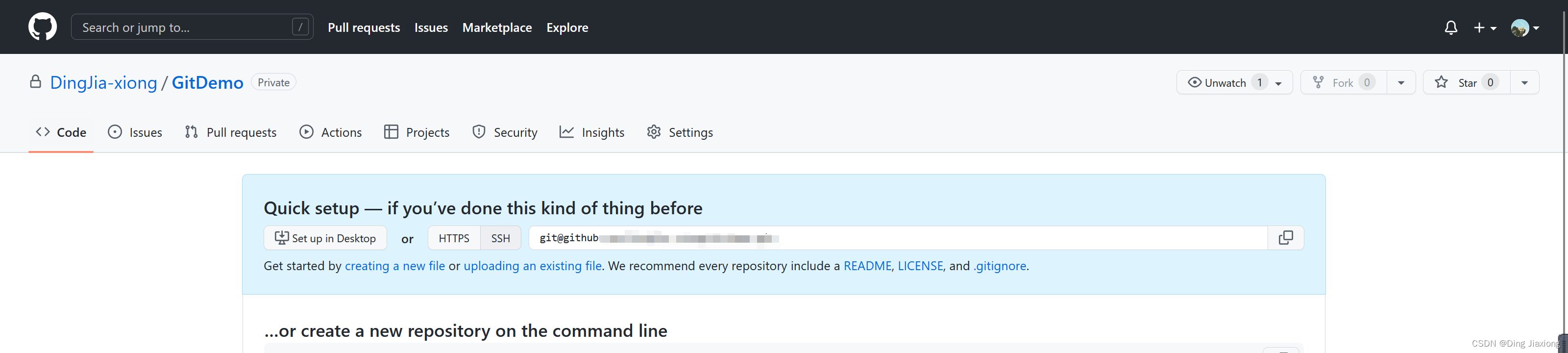
Task: Select the Code tab
Action: point(61,132)
